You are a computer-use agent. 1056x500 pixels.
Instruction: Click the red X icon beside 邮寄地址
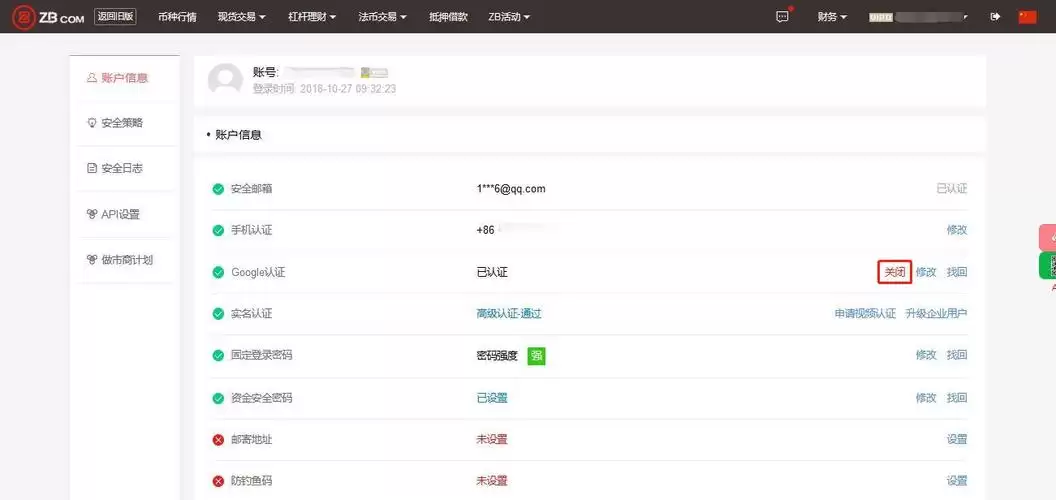(x=218, y=439)
